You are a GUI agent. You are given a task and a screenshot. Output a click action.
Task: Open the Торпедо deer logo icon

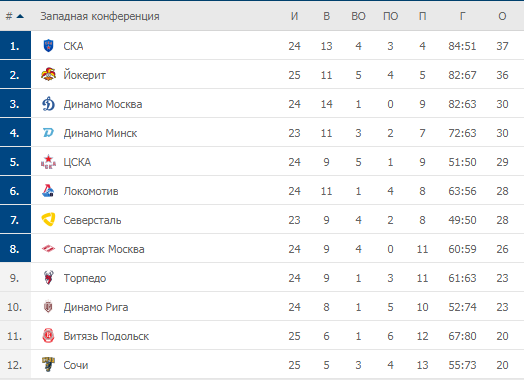coord(48,277)
